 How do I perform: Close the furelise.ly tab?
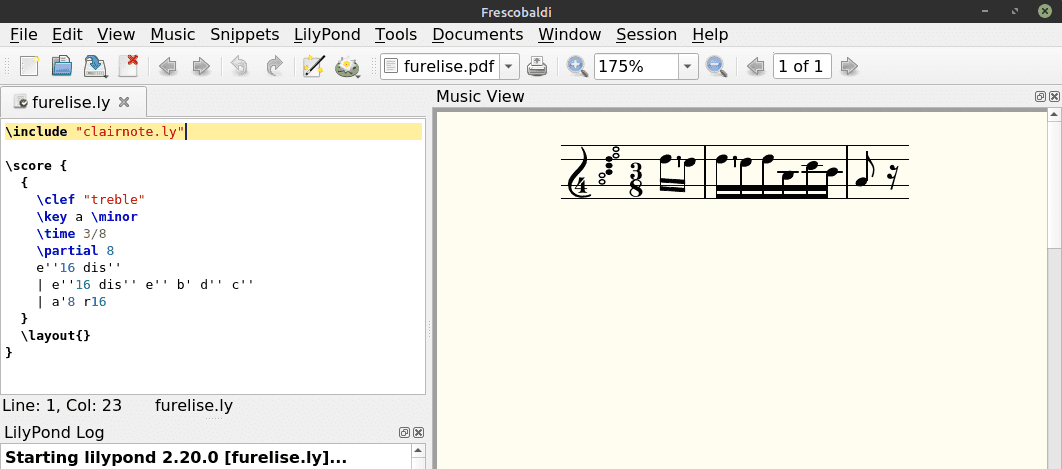(x=124, y=102)
